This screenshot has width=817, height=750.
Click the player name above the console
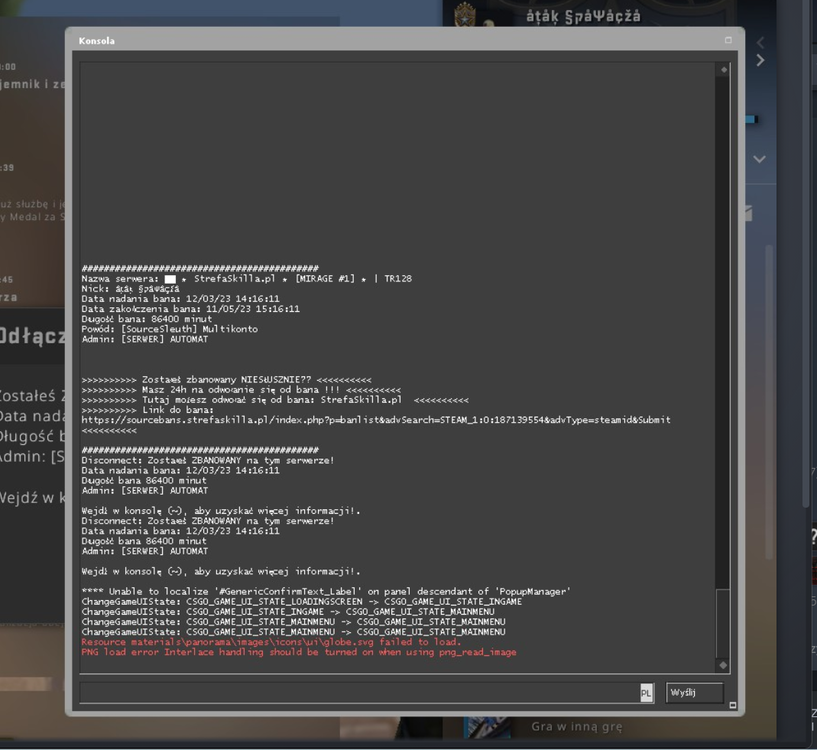coord(583,17)
